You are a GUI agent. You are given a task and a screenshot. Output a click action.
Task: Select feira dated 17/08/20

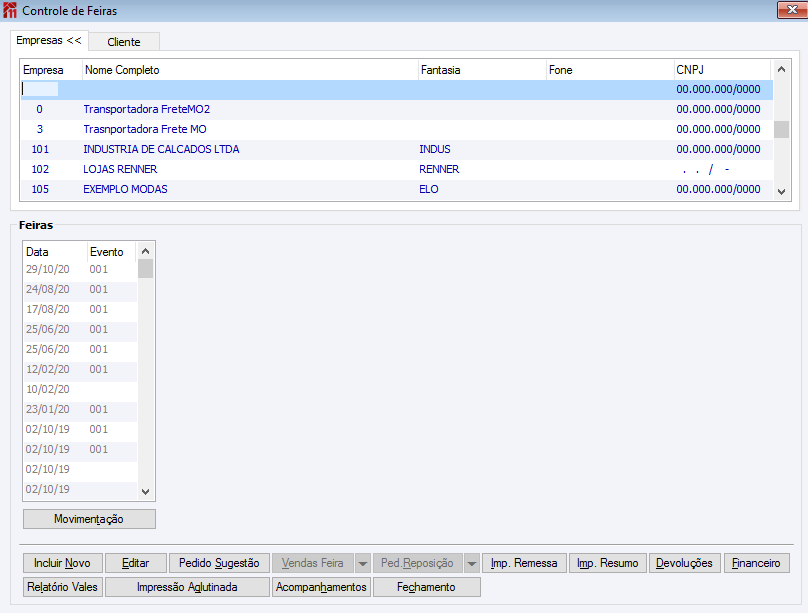[x=81, y=310]
